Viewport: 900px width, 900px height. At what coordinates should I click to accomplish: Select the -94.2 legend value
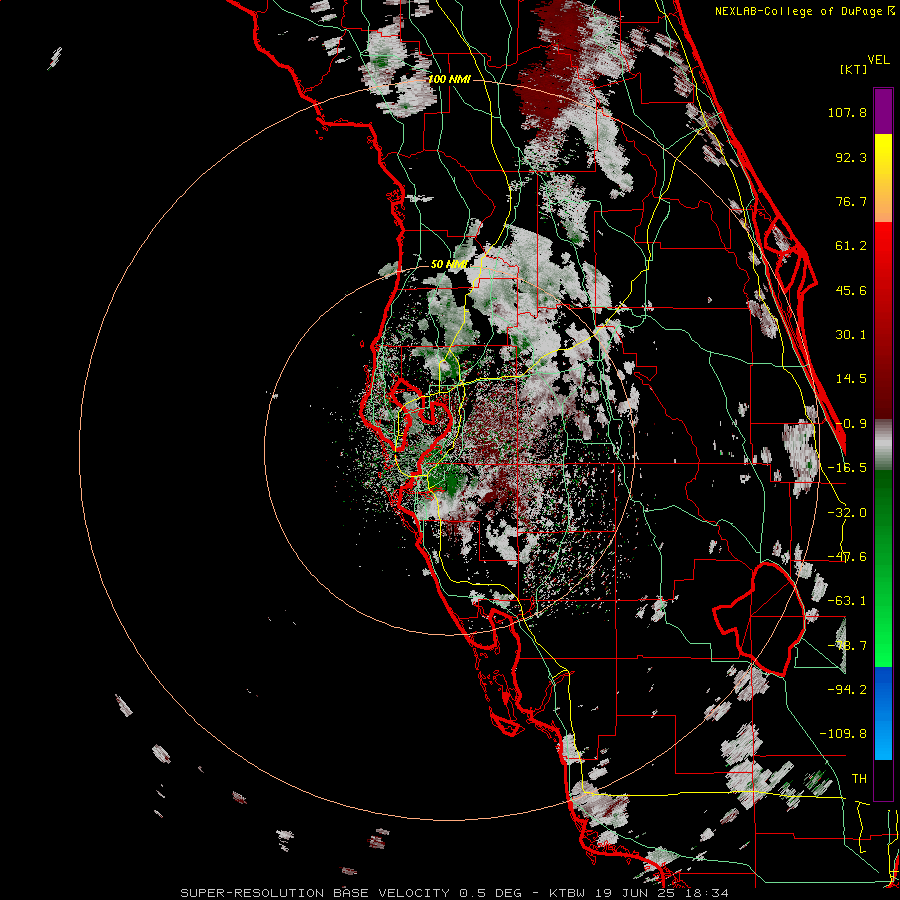[847, 690]
